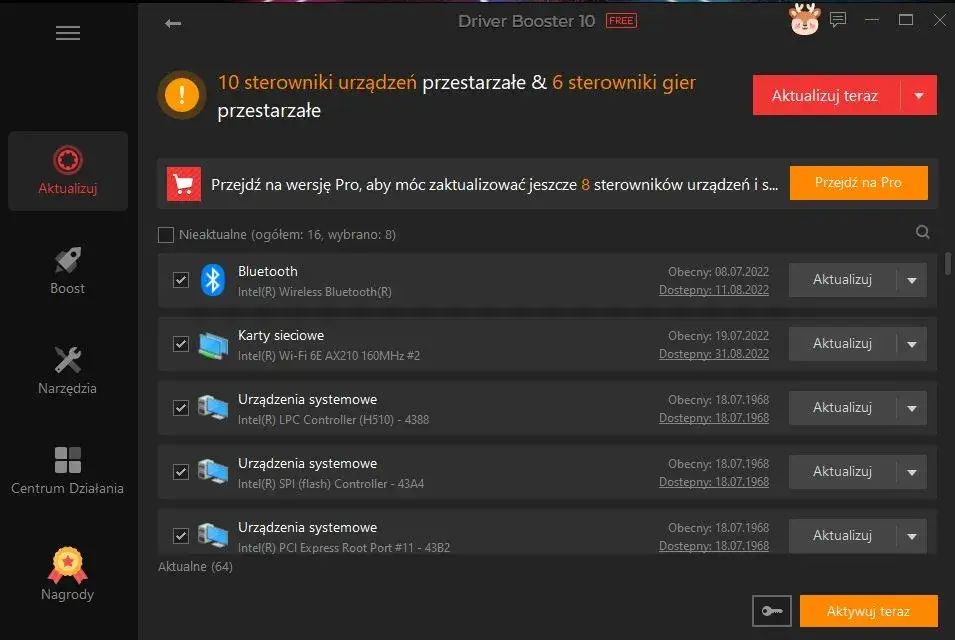Open the hamburger menu at top left
This screenshot has height=640, width=955.
click(x=67, y=33)
